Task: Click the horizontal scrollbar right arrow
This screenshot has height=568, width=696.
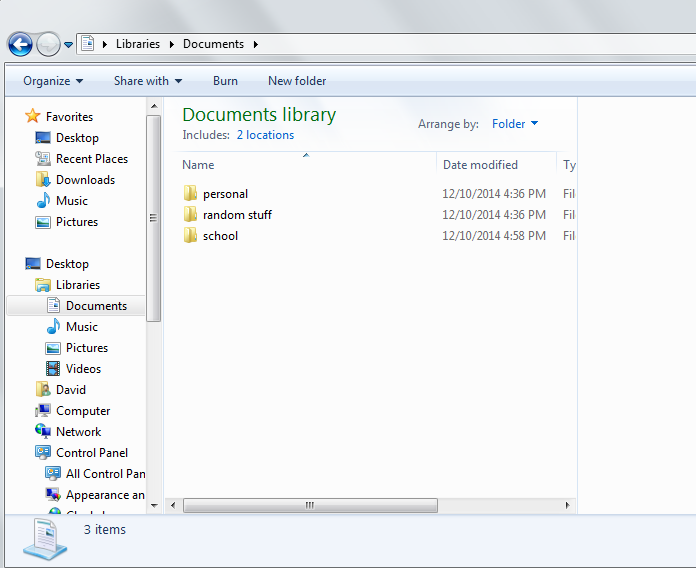Action: click(567, 505)
